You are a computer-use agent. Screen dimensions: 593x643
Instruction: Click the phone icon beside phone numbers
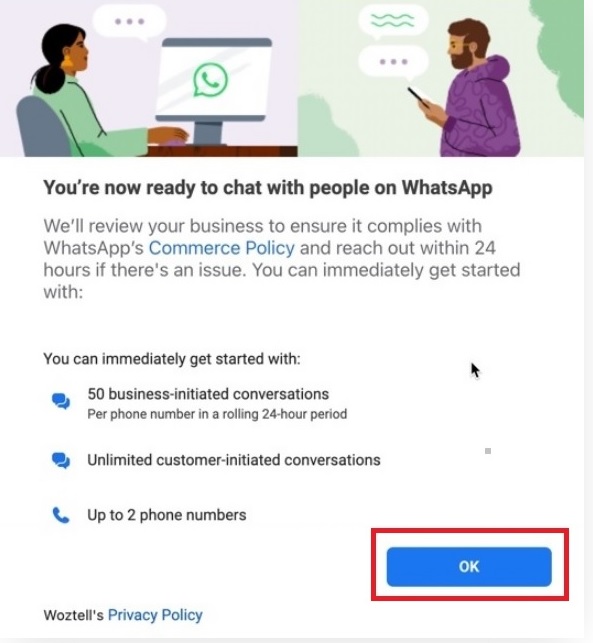[x=61, y=515]
